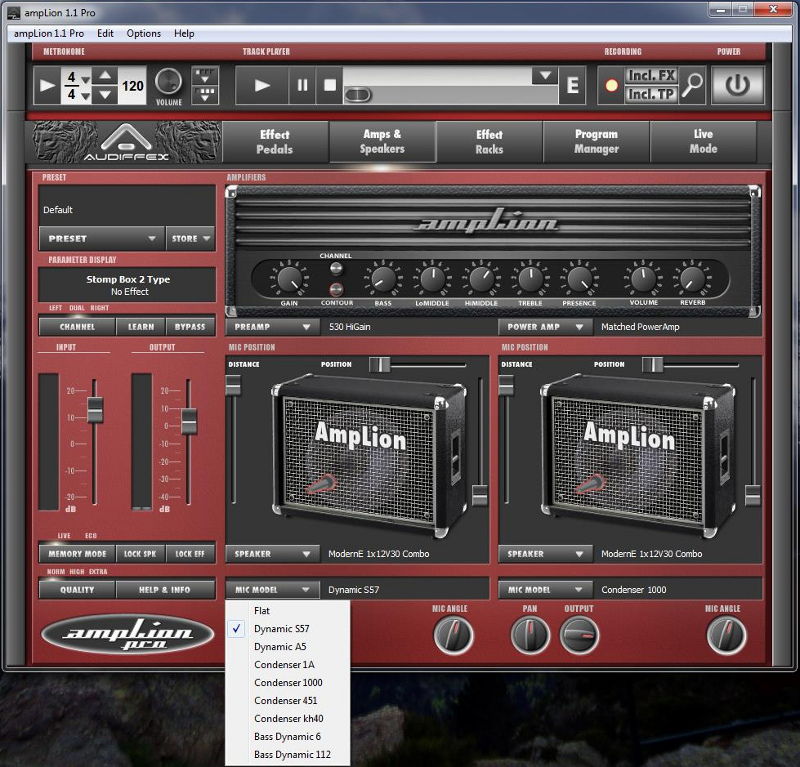Open the left SPEAKER dropdown
Screen dimensions: 800x767
(272, 554)
